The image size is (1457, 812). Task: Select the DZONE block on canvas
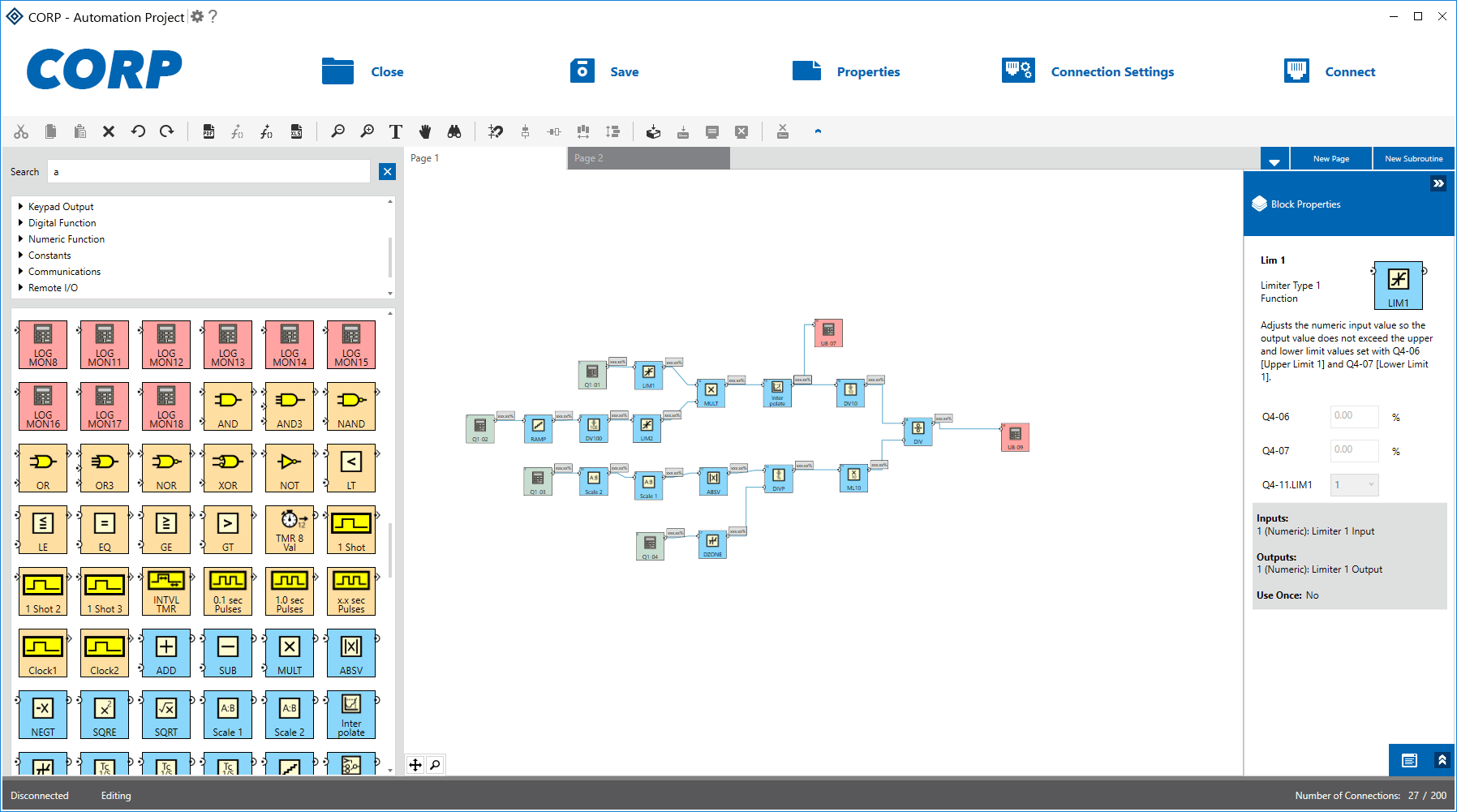point(712,544)
